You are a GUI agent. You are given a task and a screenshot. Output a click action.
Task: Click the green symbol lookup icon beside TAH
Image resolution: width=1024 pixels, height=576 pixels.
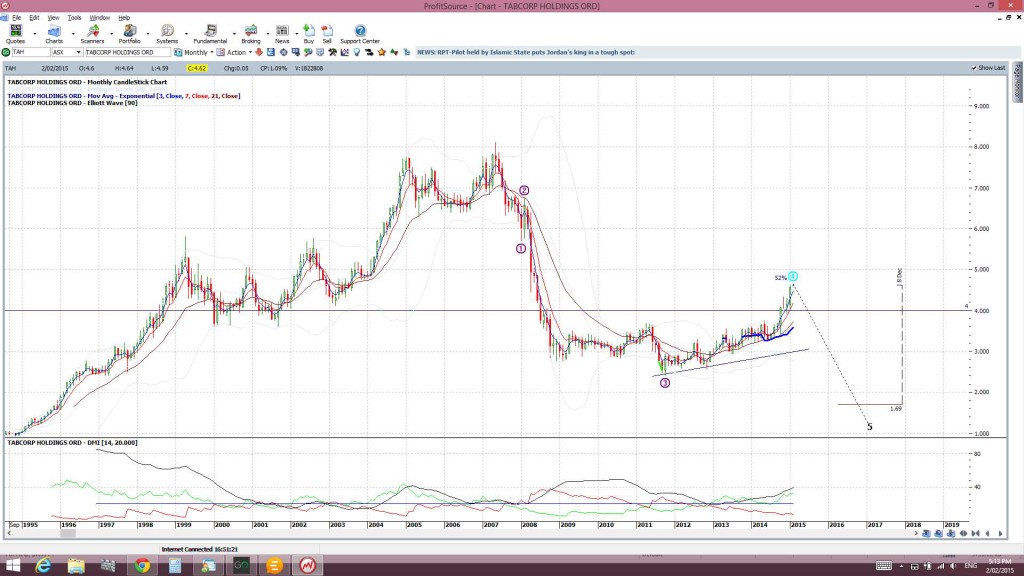(x=6, y=52)
